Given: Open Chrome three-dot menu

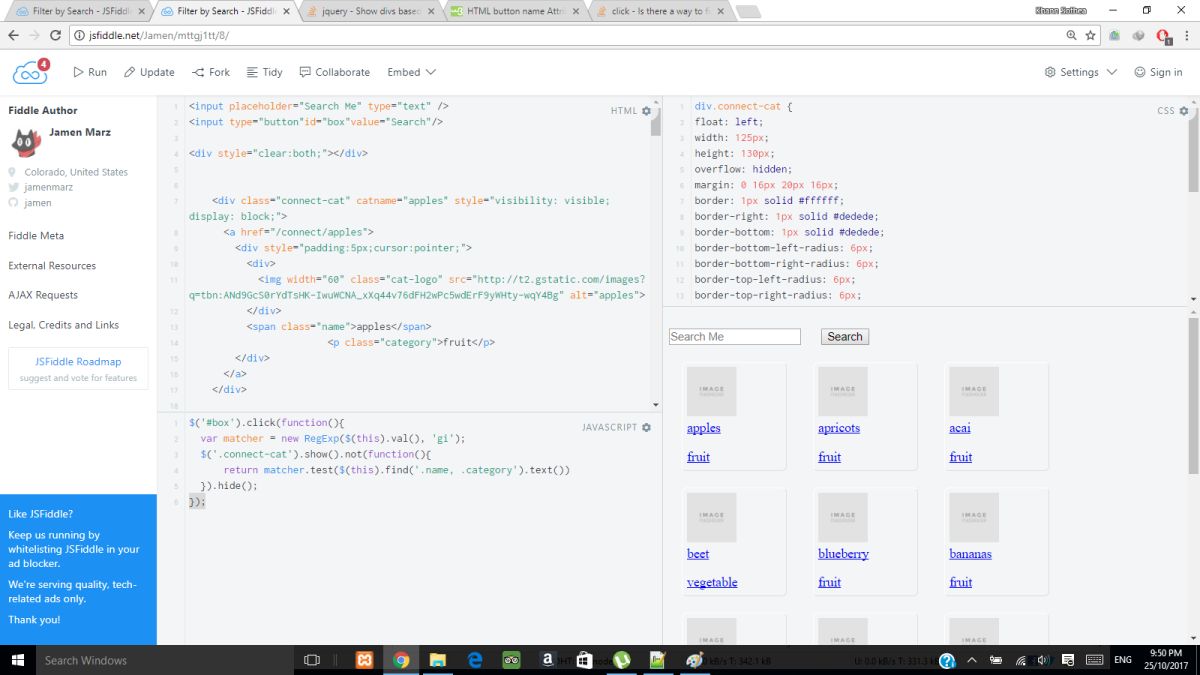Looking at the screenshot, I should click(x=1185, y=35).
